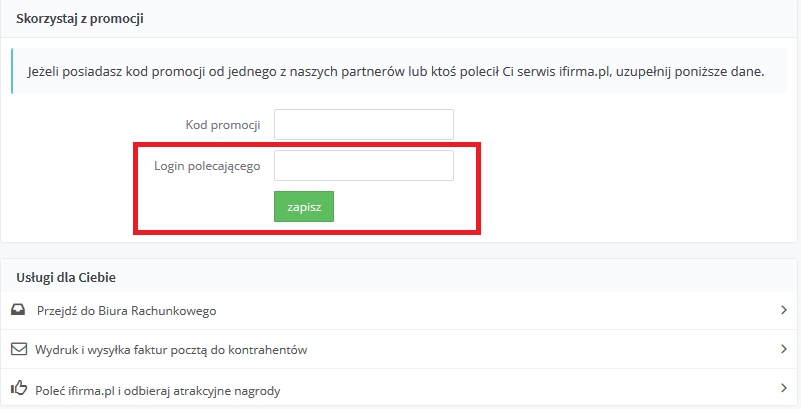The height and width of the screenshot is (409, 801).
Task: Click the inbox tray icon beside Biura Rachunkowego
Action: pos(18,310)
